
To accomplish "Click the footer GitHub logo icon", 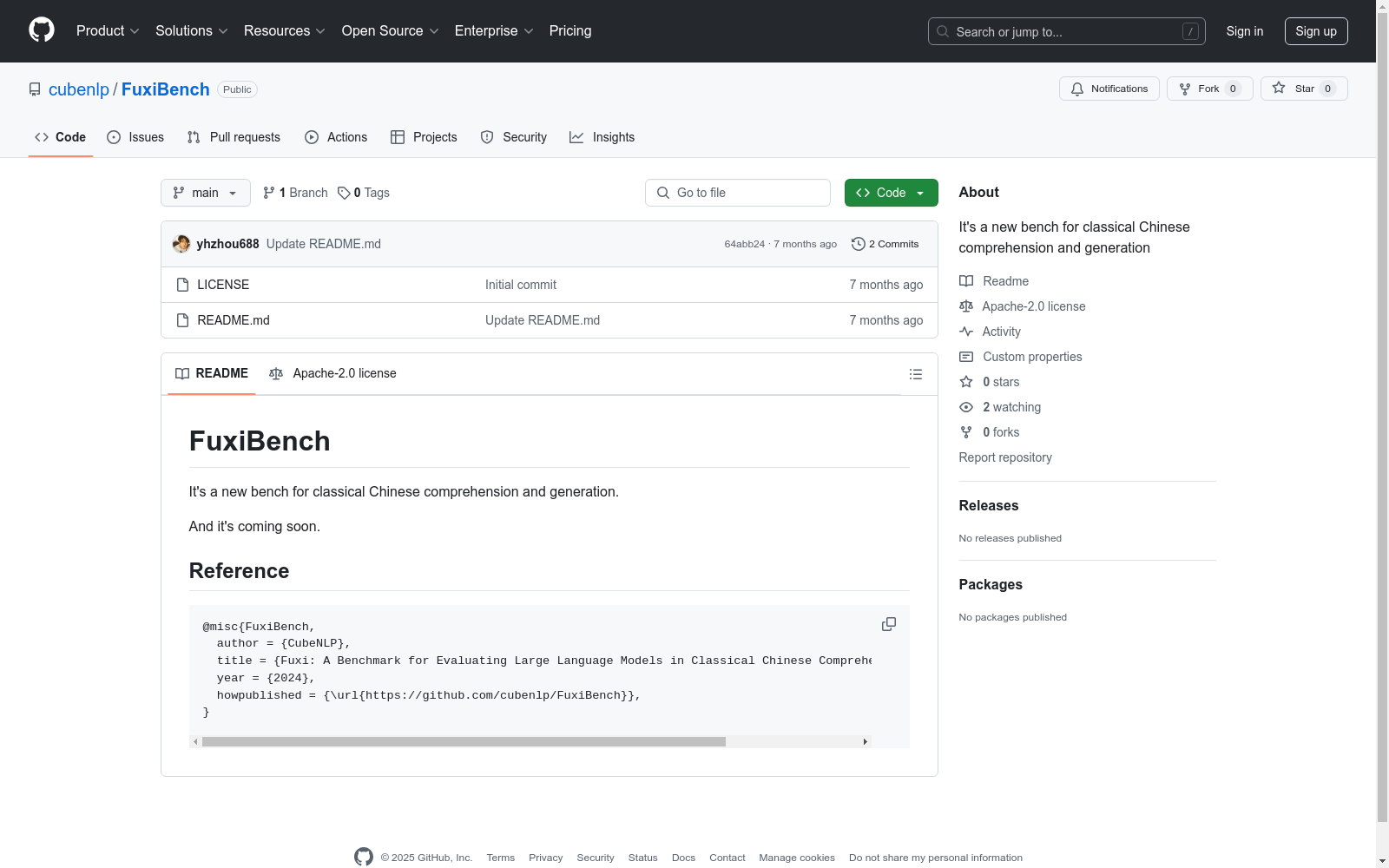I will coord(364,857).
